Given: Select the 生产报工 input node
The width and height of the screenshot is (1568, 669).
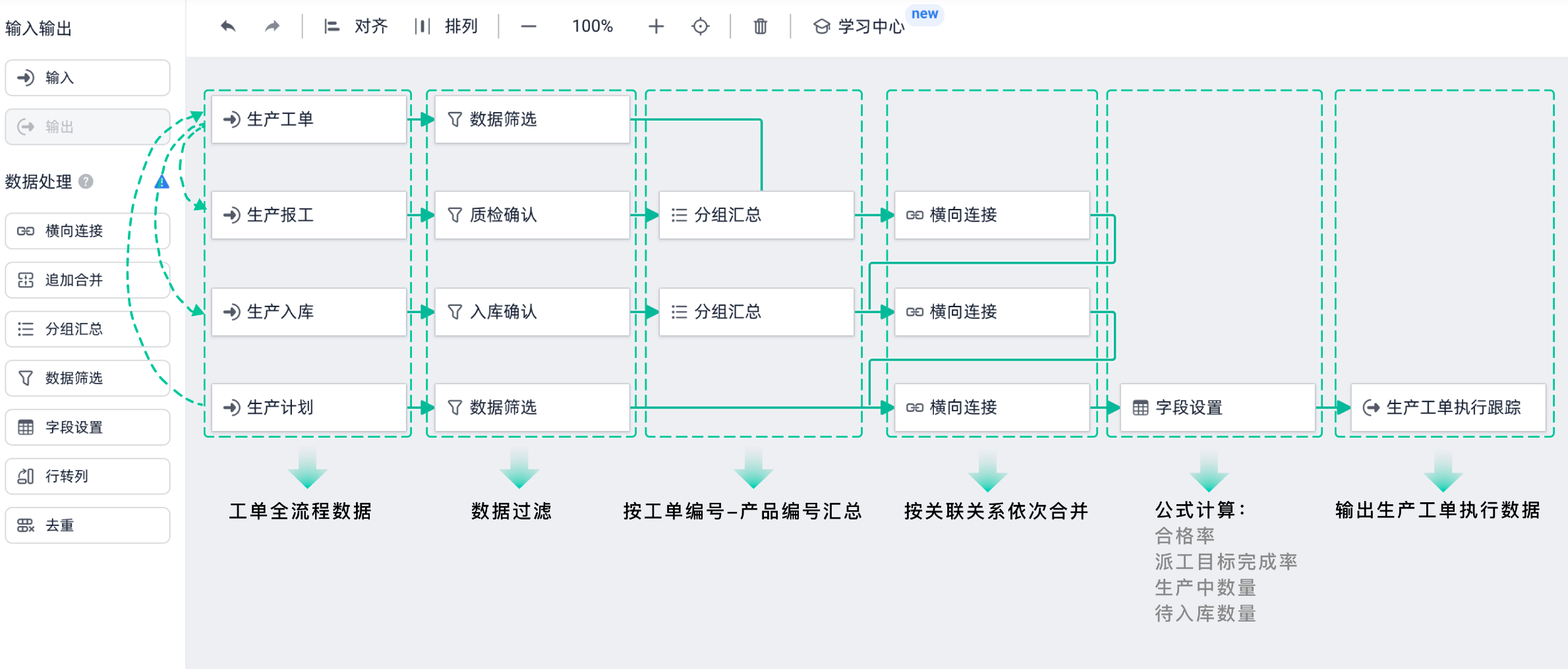Looking at the screenshot, I should click(x=309, y=215).
